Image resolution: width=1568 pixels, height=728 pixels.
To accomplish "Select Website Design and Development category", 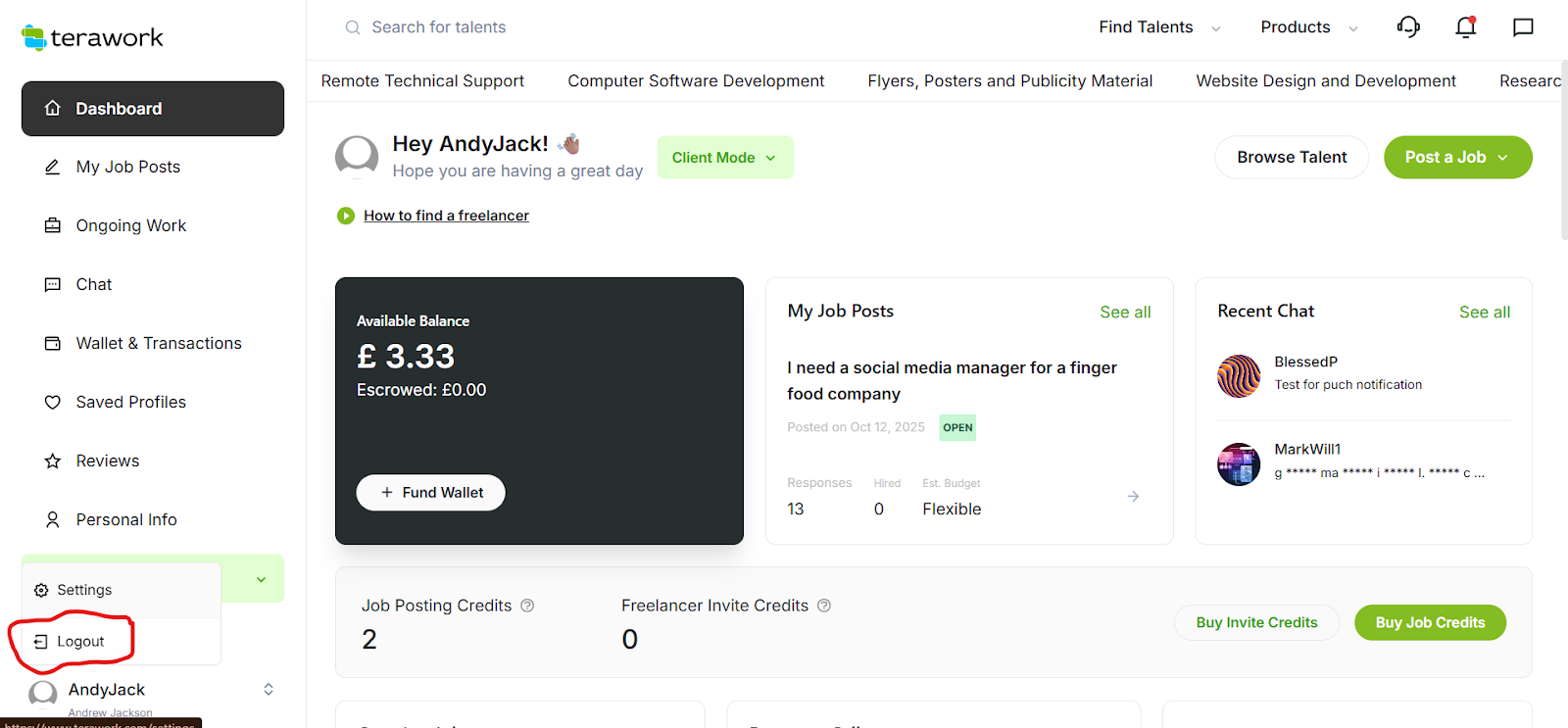I will (1326, 81).
